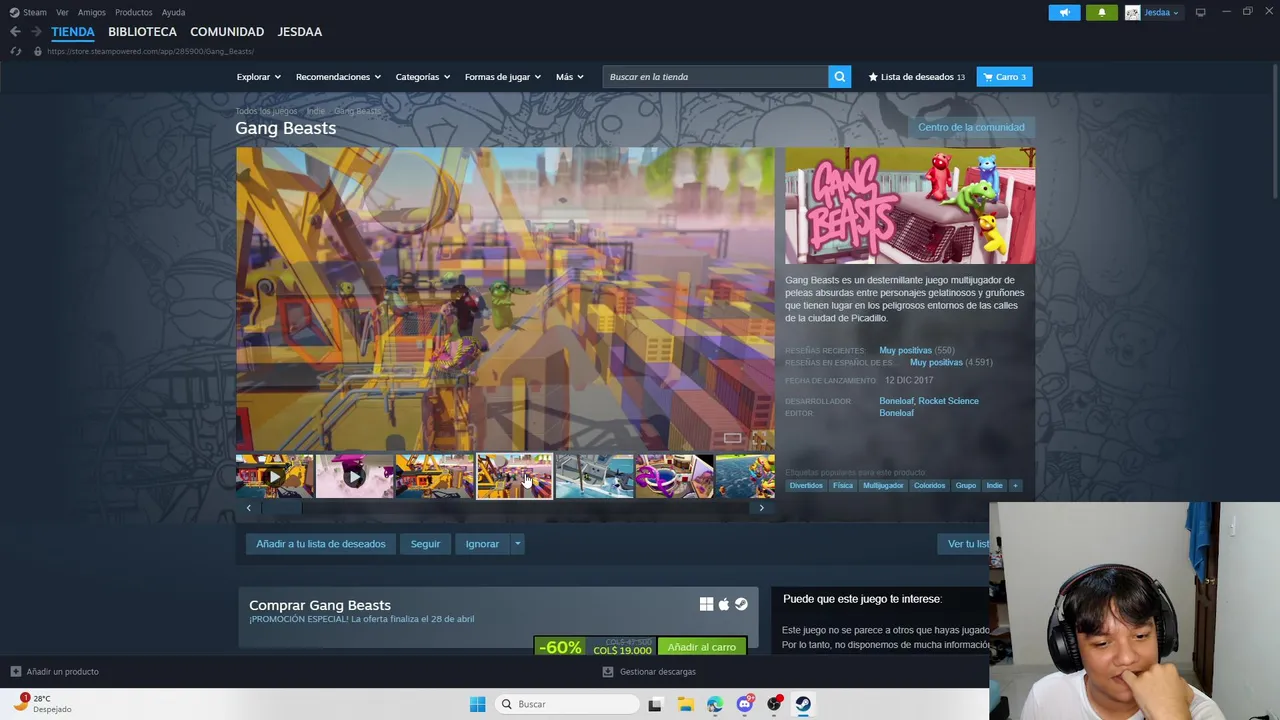Select the second video trailer thumbnail
The height and width of the screenshot is (720, 1280).
coord(354,477)
